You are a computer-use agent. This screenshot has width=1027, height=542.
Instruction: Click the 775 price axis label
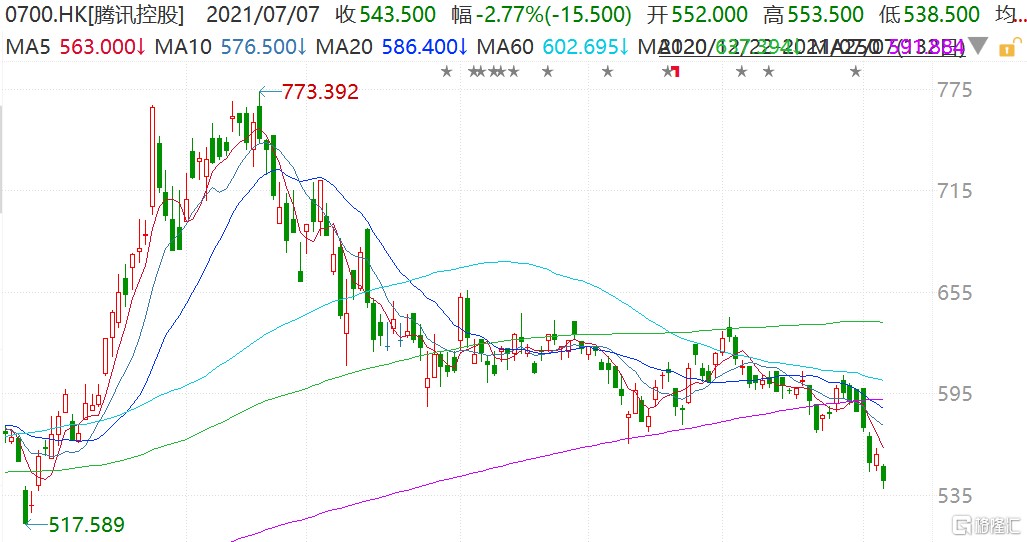(x=954, y=90)
